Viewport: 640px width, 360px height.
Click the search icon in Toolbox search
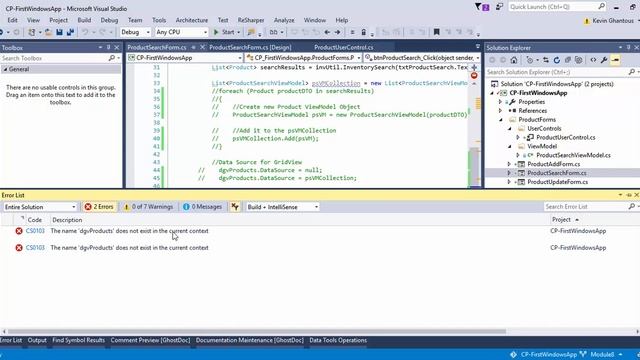pyautogui.click(x=112, y=58)
